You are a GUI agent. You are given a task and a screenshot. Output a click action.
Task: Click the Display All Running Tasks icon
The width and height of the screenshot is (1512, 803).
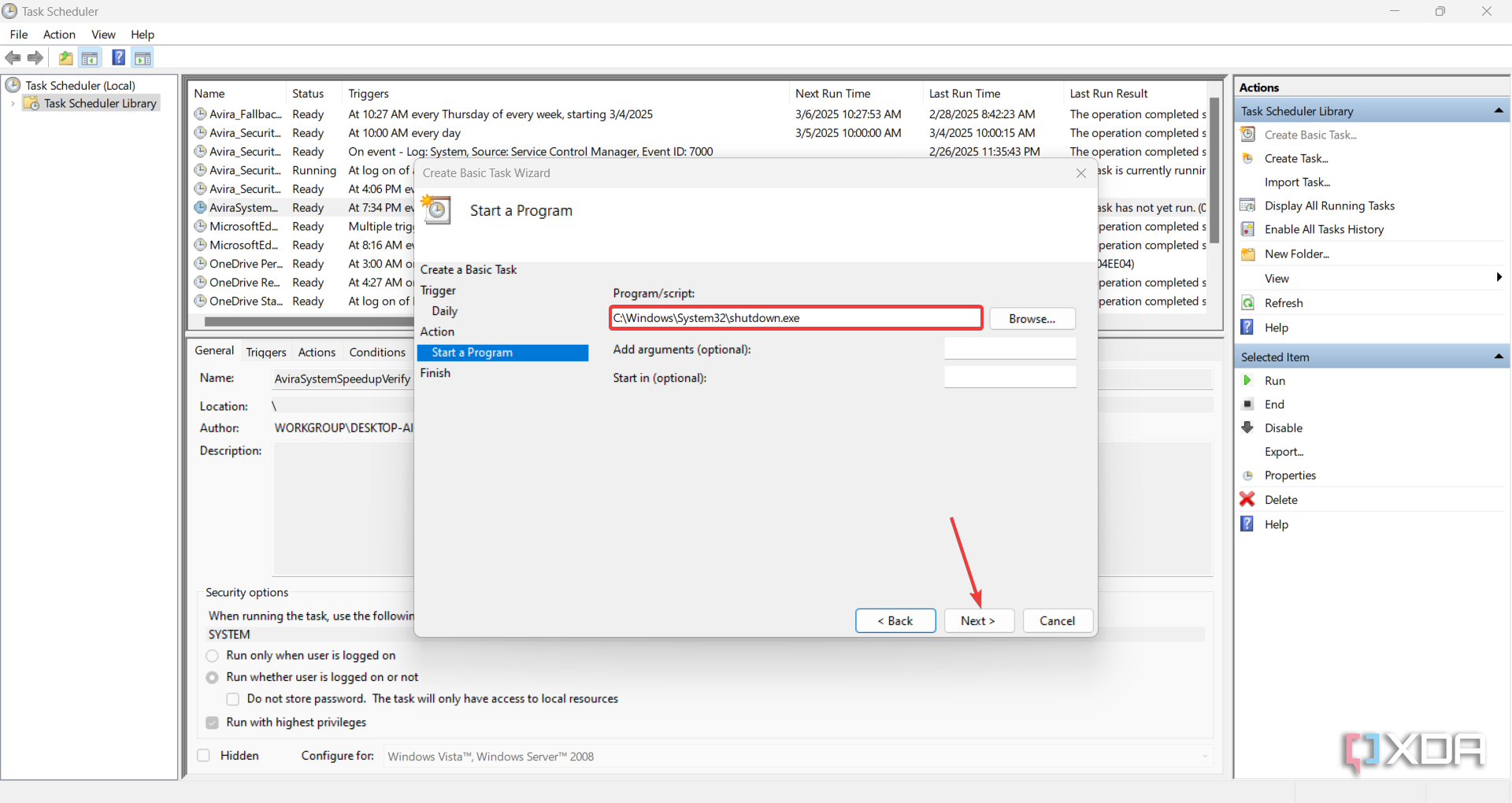1248,205
